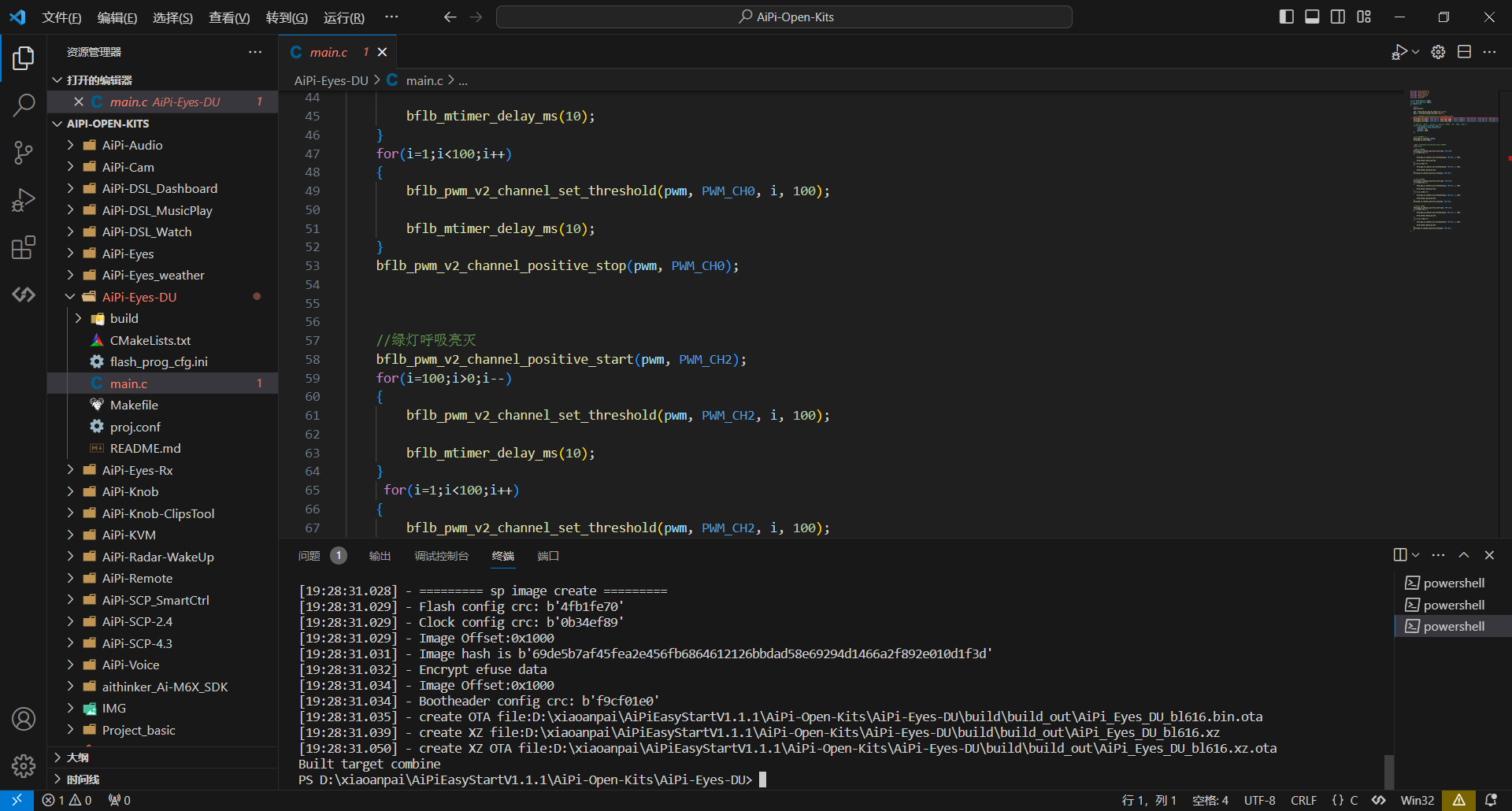Select the third powershell terminal instance
1512x811 pixels.
click(1453, 626)
